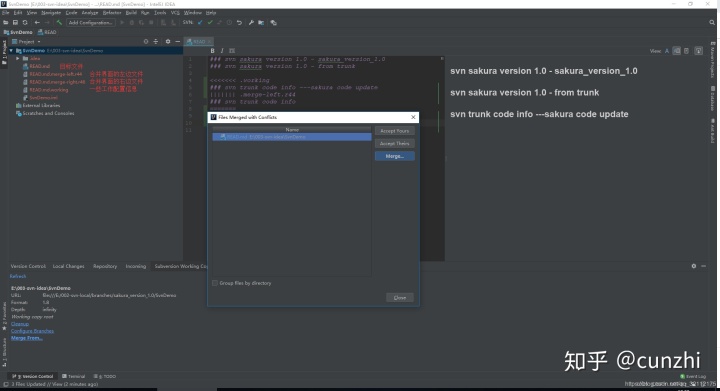The width and height of the screenshot is (720, 391).
Task: Click the Build project hammer icon
Action: (59, 22)
